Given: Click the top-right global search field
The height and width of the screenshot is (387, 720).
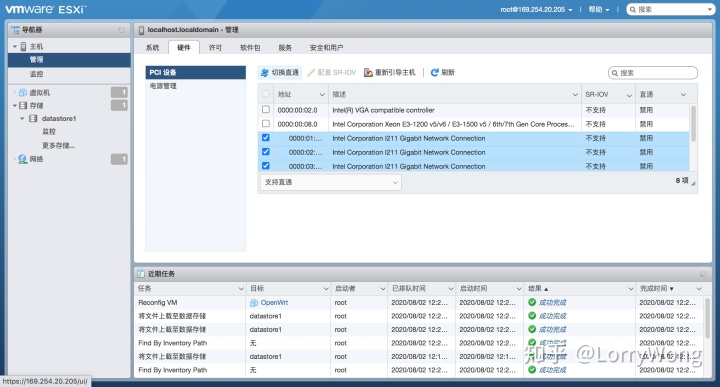Looking at the screenshot, I should coord(670,10).
